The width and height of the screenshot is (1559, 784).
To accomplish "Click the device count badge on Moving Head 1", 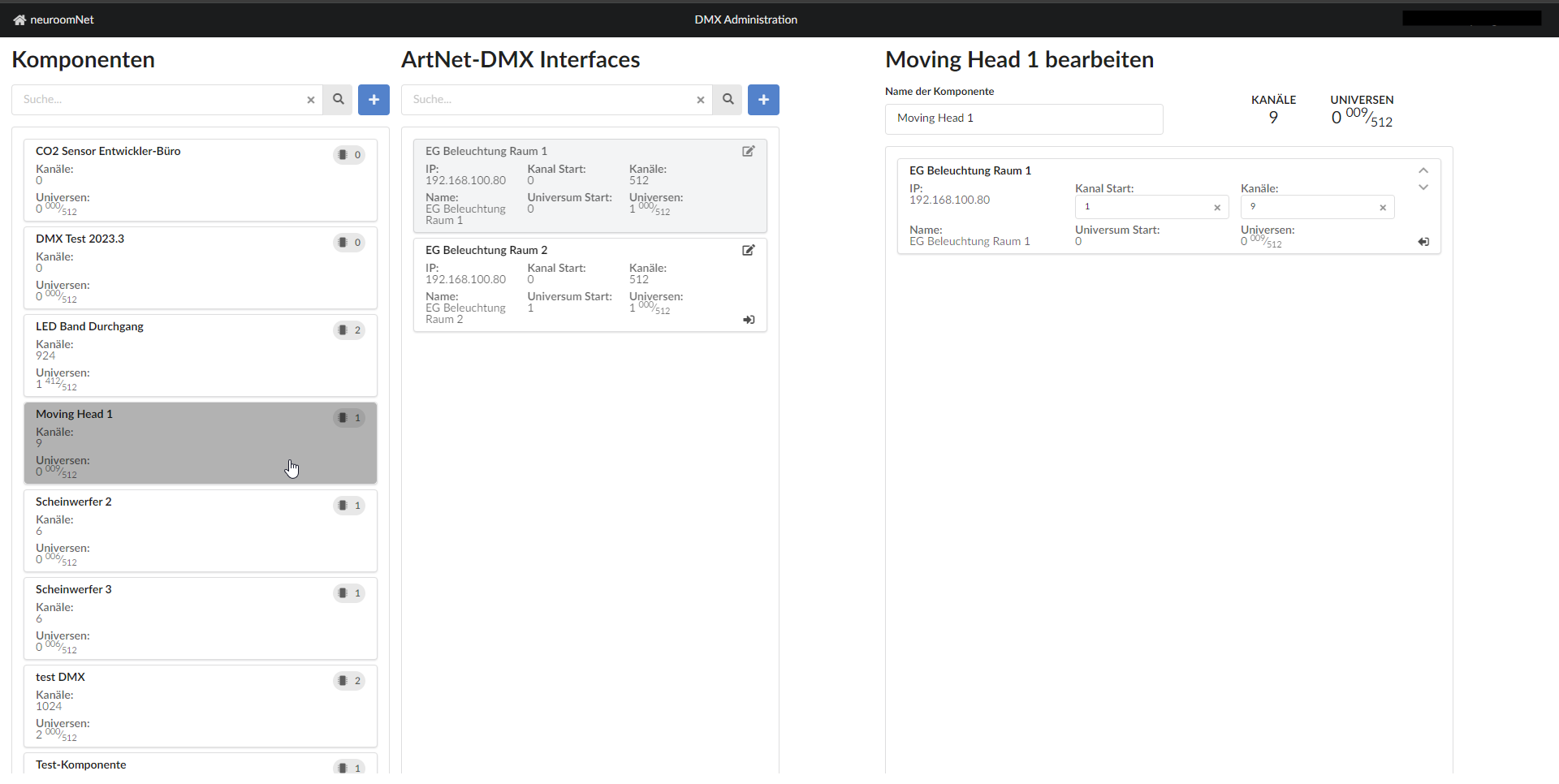I will click(x=348, y=417).
